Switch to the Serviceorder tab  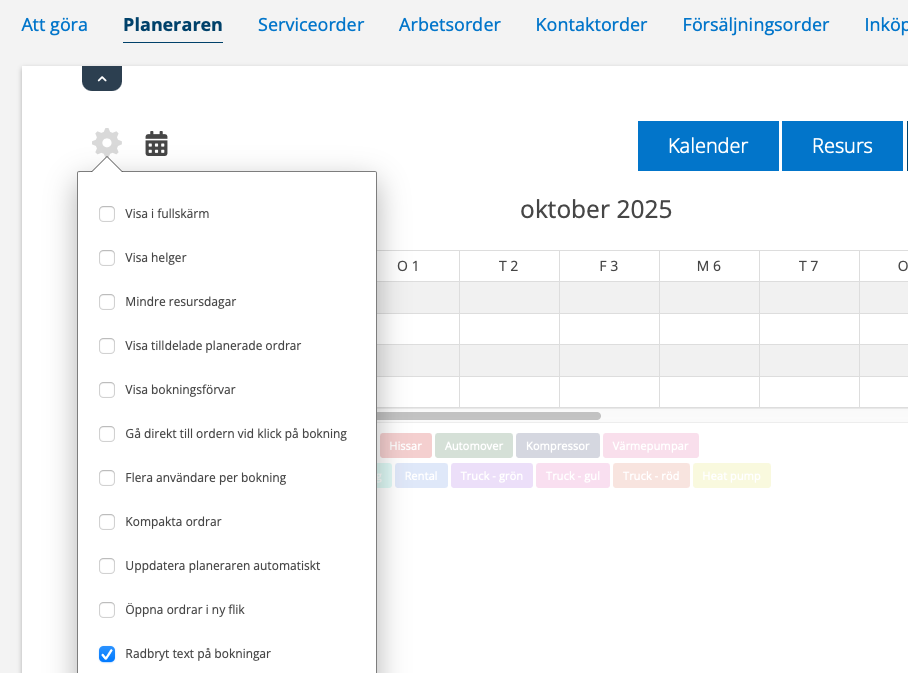pos(310,25)
